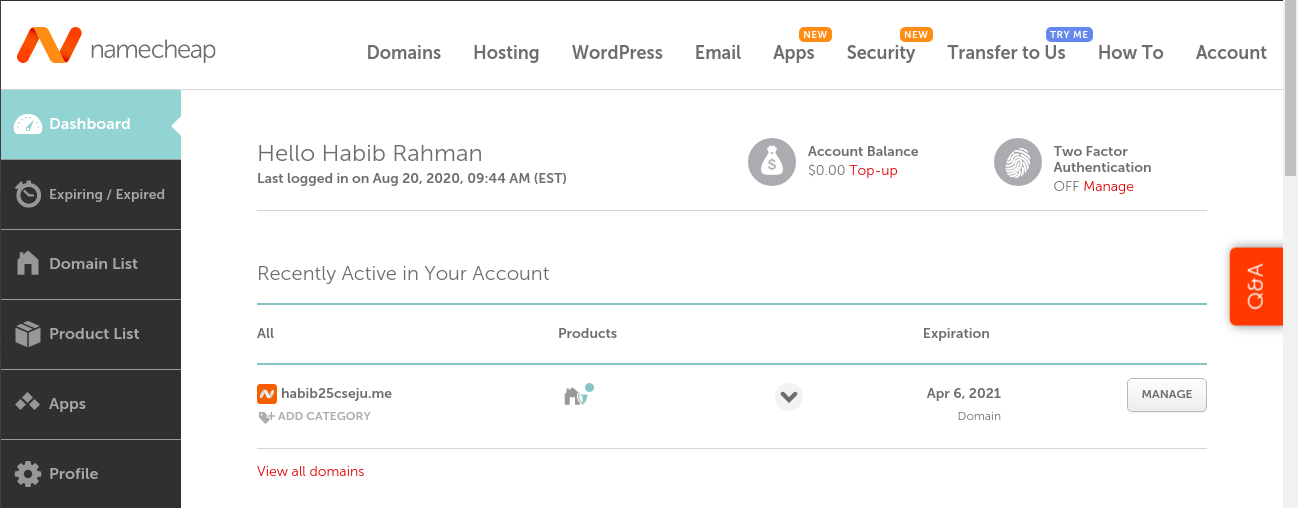Open the Security top menu

coord(881,53)
